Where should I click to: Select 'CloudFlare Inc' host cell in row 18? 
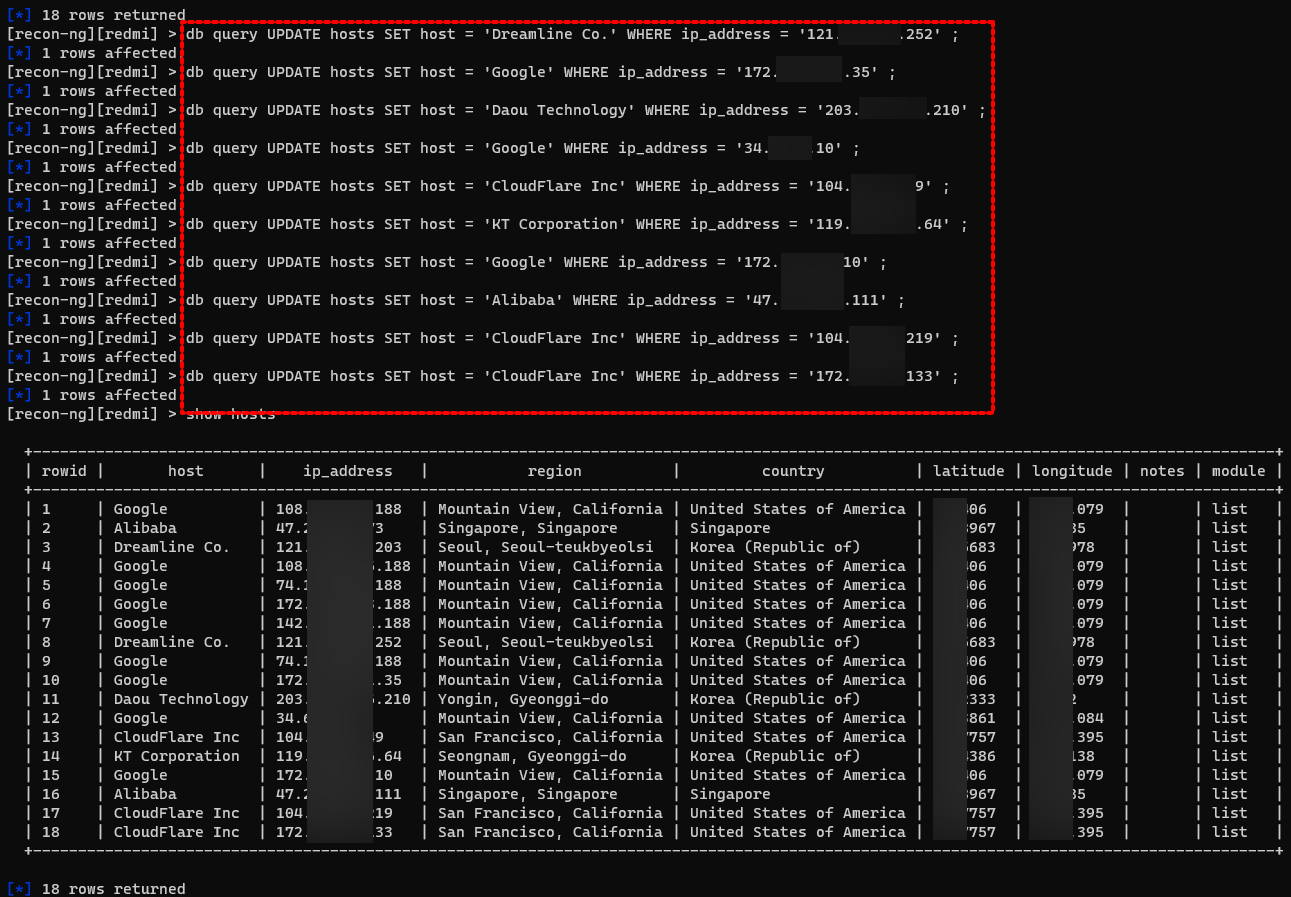click(176, 832)
